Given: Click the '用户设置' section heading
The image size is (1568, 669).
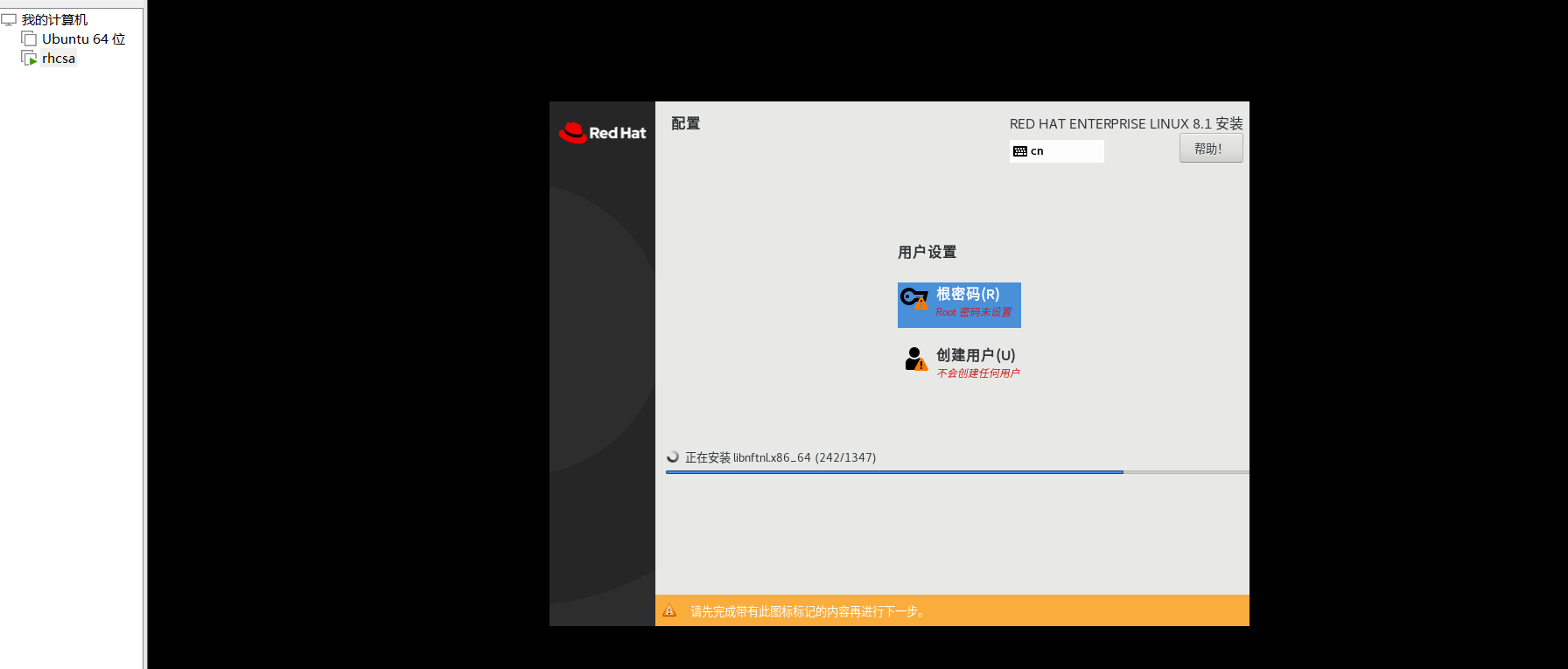Looking at the screenshot, I should [x=927, y=252].
